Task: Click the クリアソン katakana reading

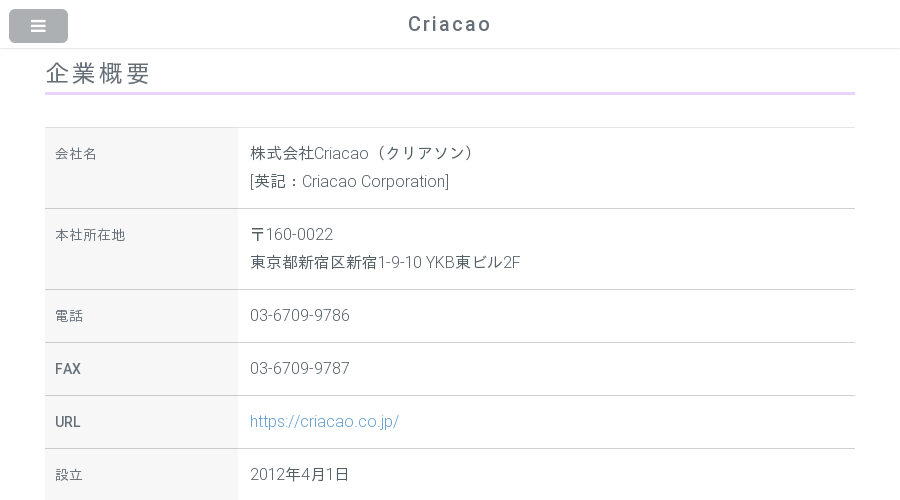Action: [x=425, y=153]
